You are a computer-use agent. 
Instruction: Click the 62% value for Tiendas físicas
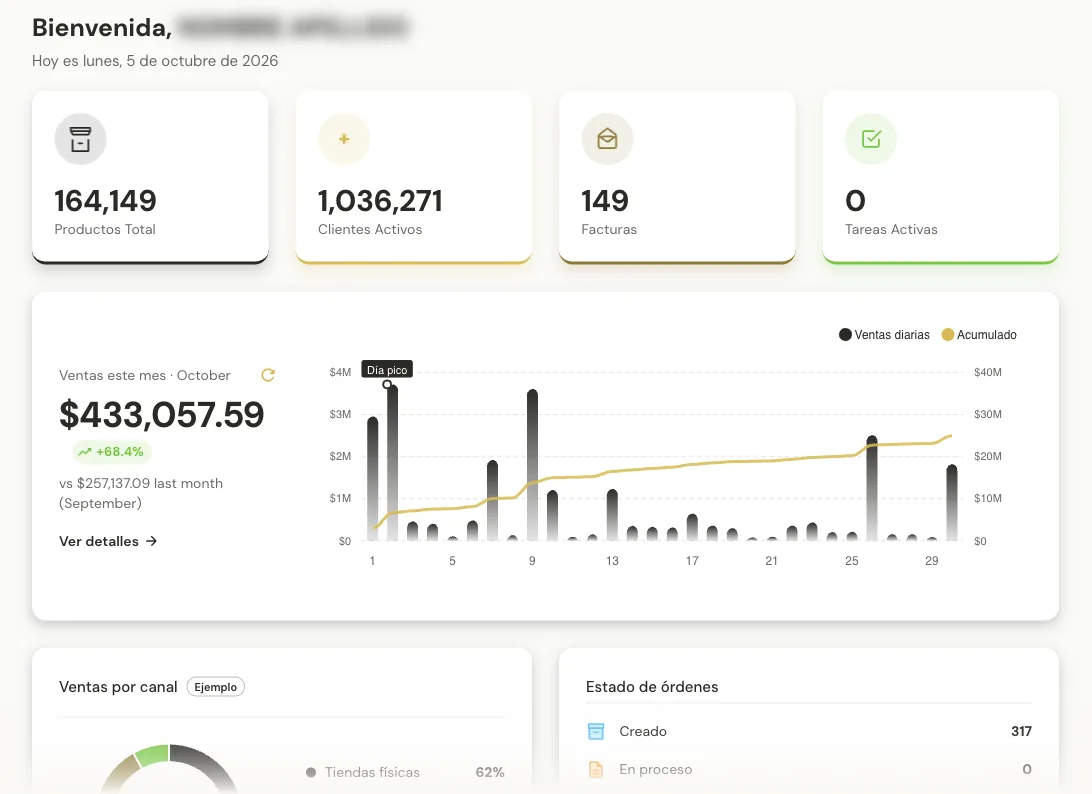click(490, 772)
